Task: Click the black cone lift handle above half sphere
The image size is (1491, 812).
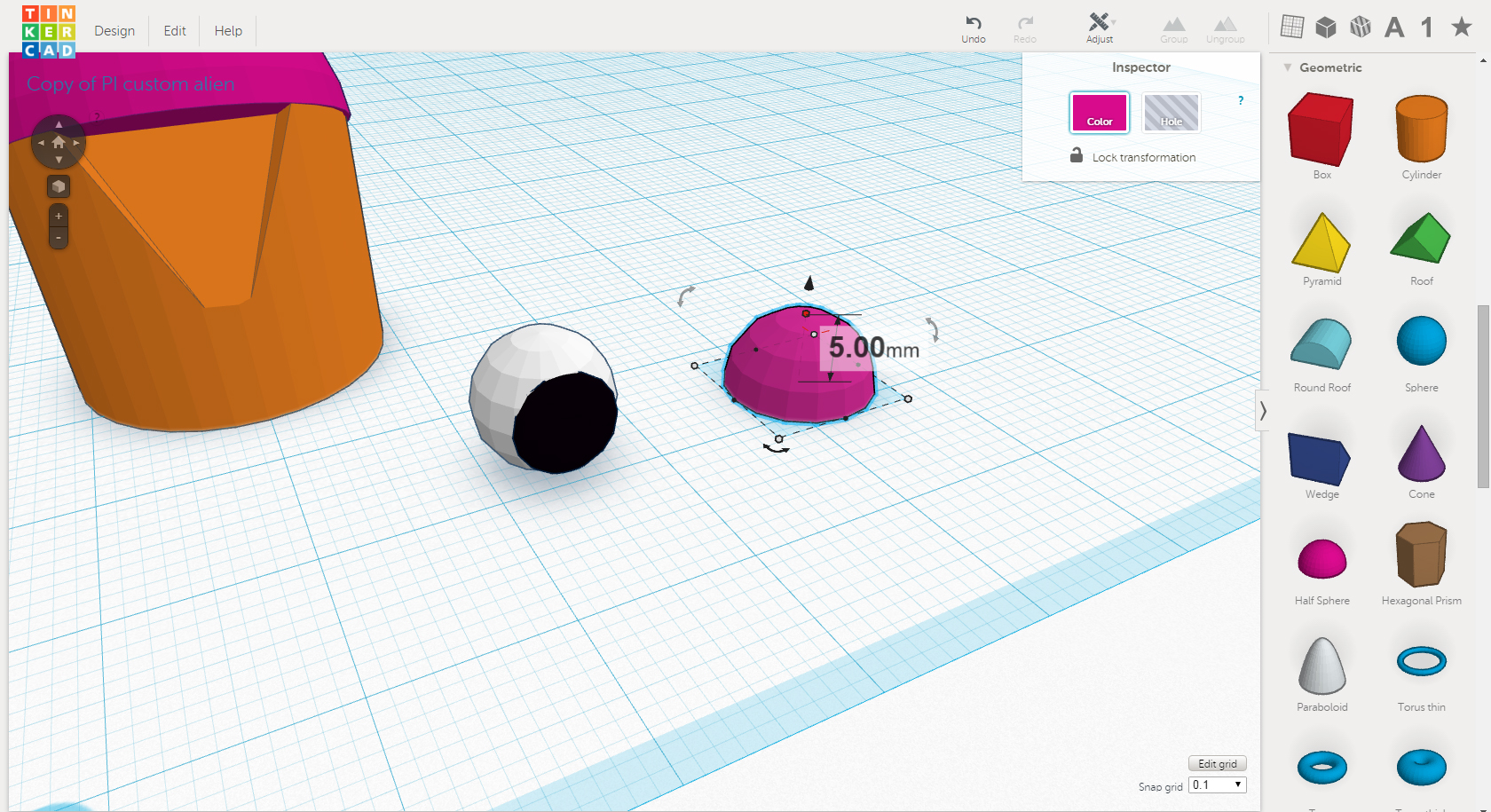Action: click(x=809, y=282)
